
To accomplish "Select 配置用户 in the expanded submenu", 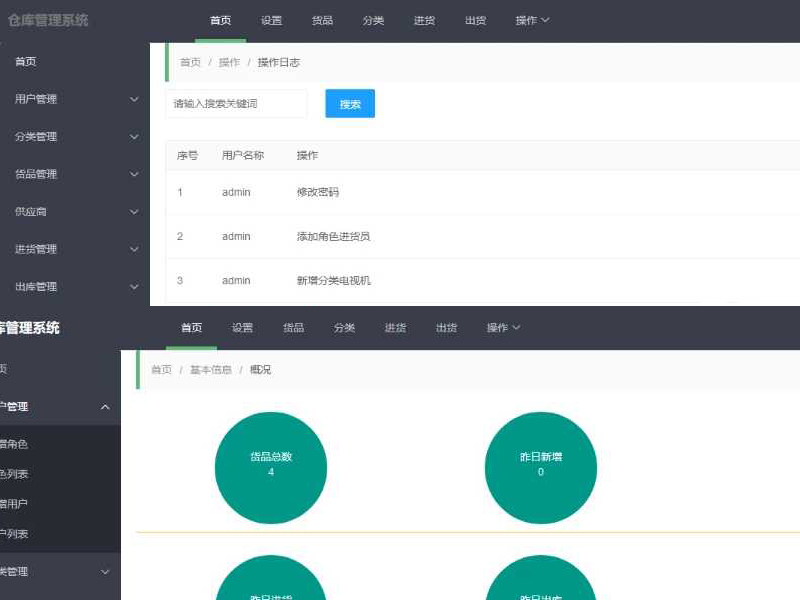I will coord(14,504).
